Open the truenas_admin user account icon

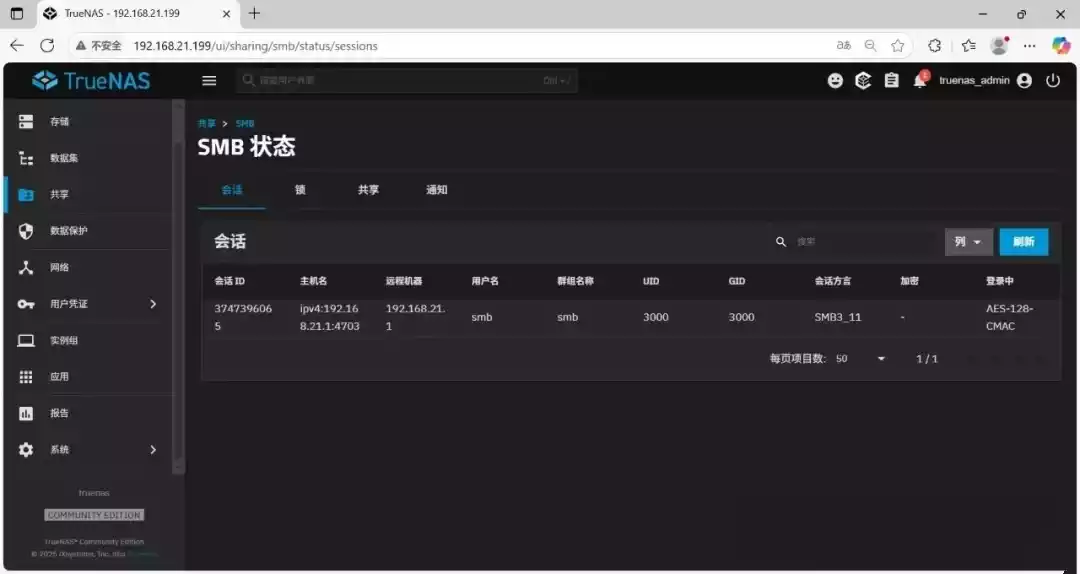click(1024, 81)
